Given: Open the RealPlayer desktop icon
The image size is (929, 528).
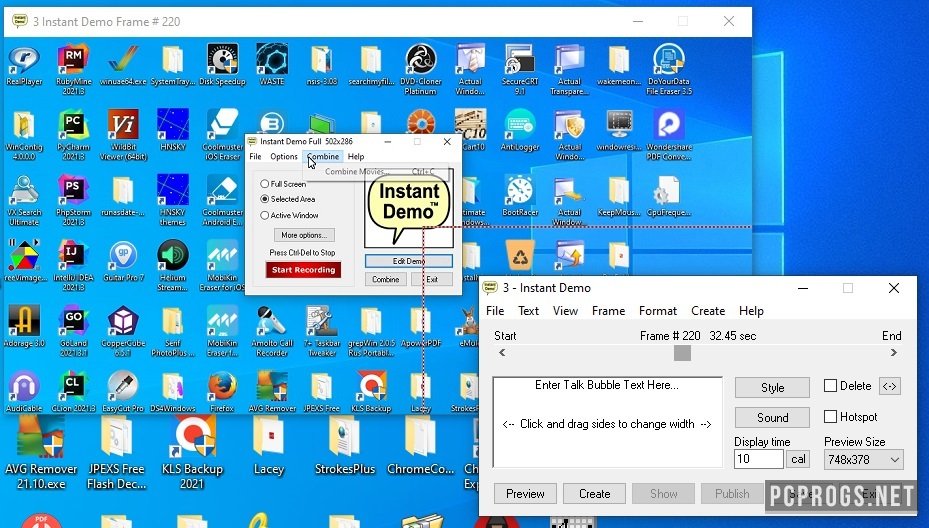Looking at the screenshot, I should [x=24, y=65].
